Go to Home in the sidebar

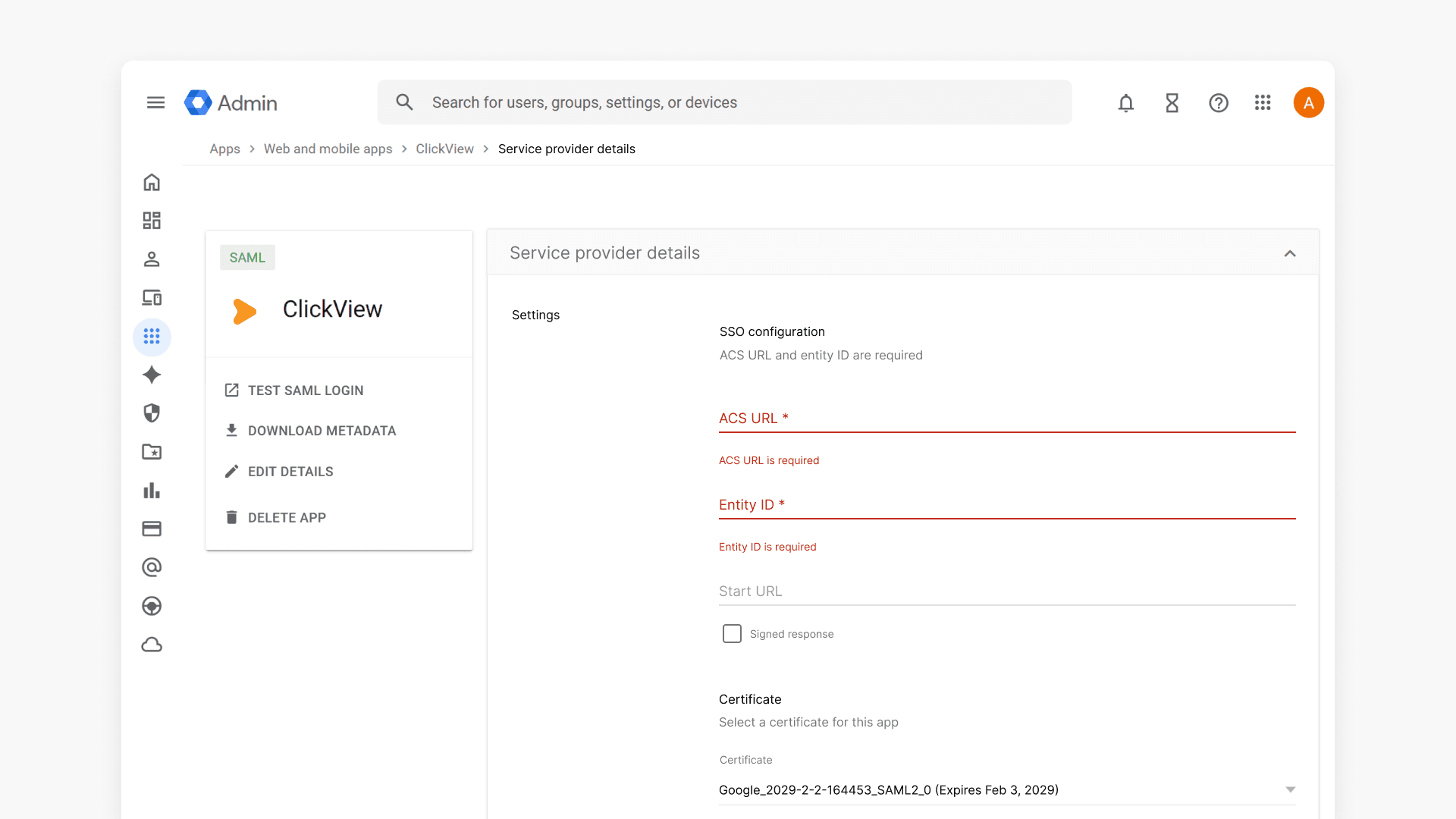(152, 182)
